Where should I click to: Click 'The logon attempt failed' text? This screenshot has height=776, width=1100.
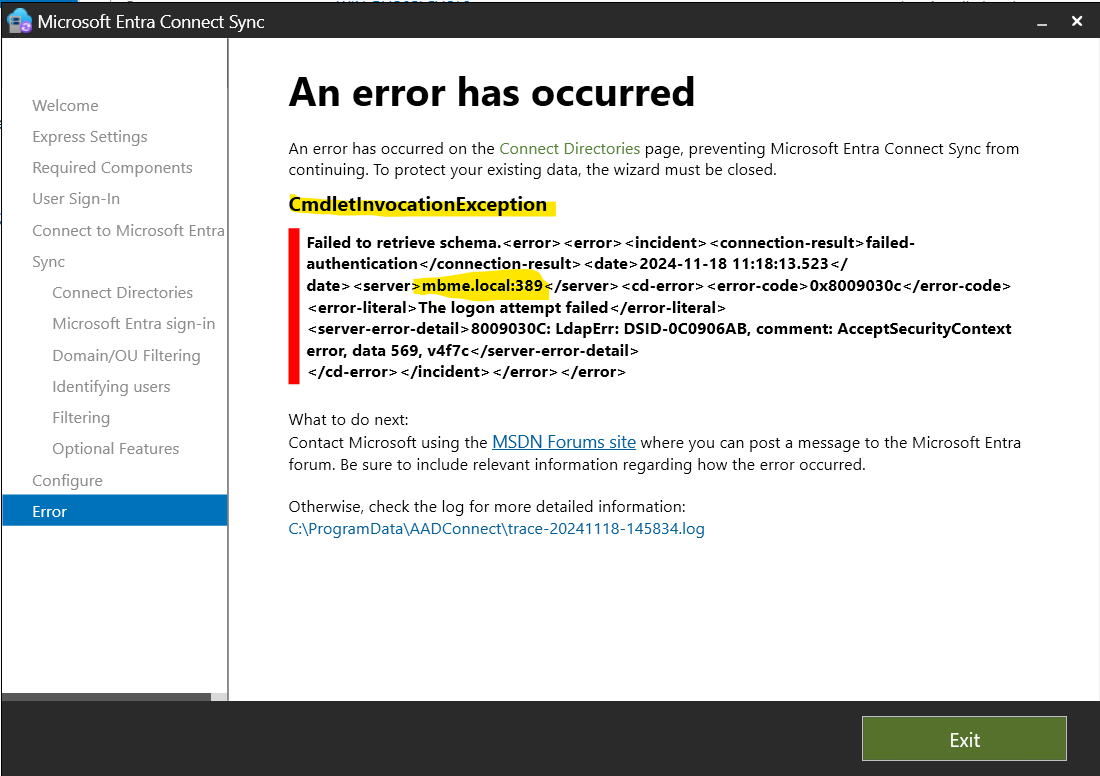(x=513, y=307)
